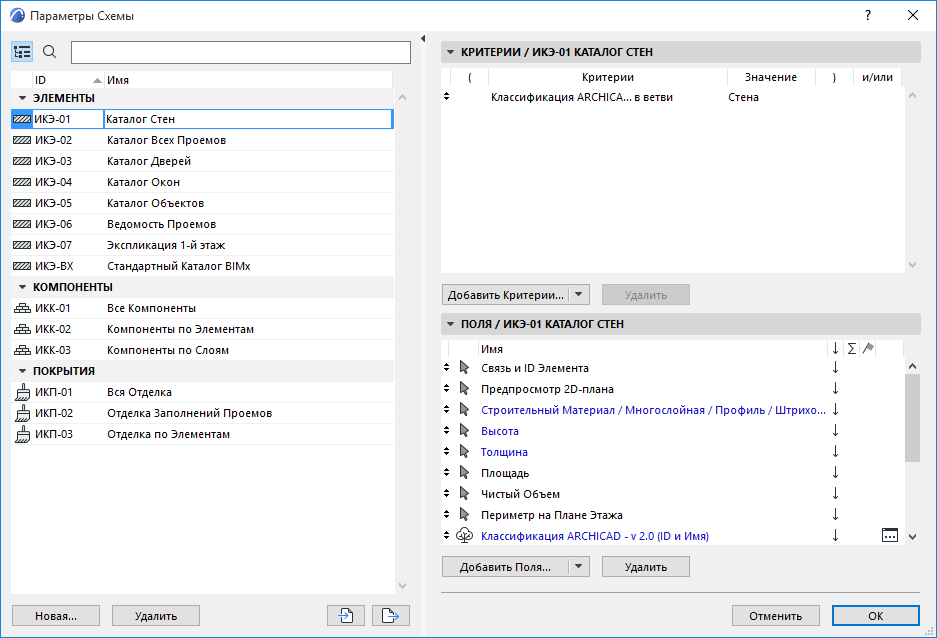Click sort arrow of Толщина field

point(835,452)
